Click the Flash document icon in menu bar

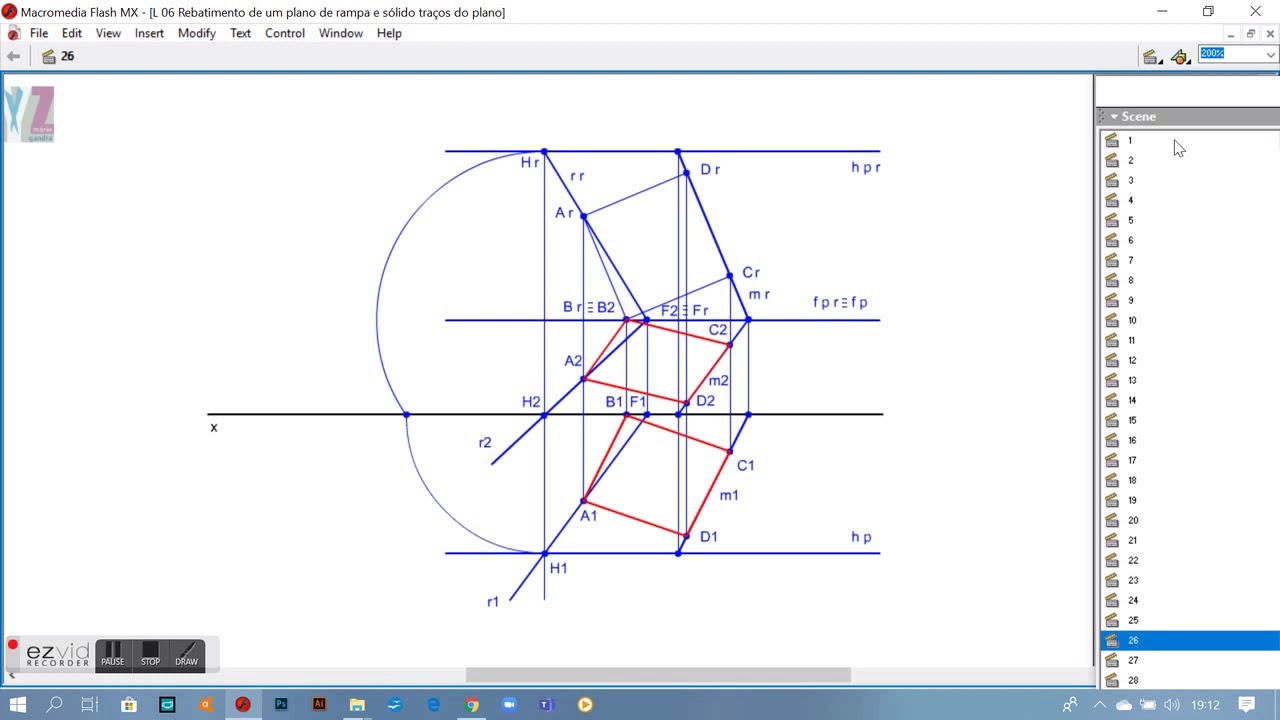coord(14,33)
